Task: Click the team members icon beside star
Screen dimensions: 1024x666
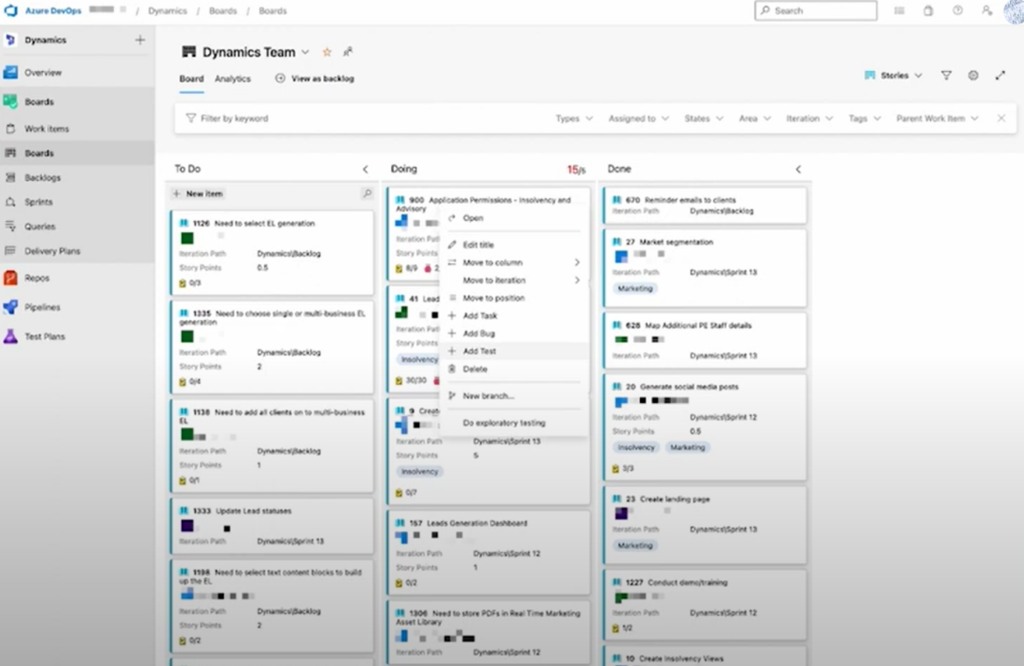Action: pos(348,52)
